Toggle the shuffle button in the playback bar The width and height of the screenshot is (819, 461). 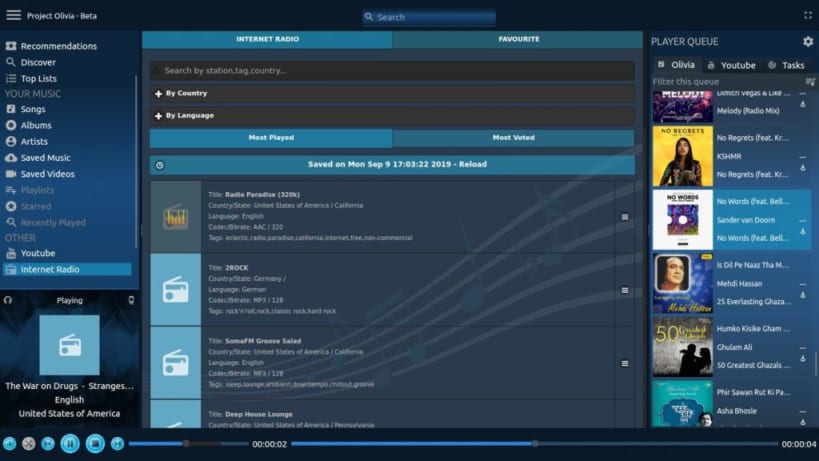tap(29, 444)
